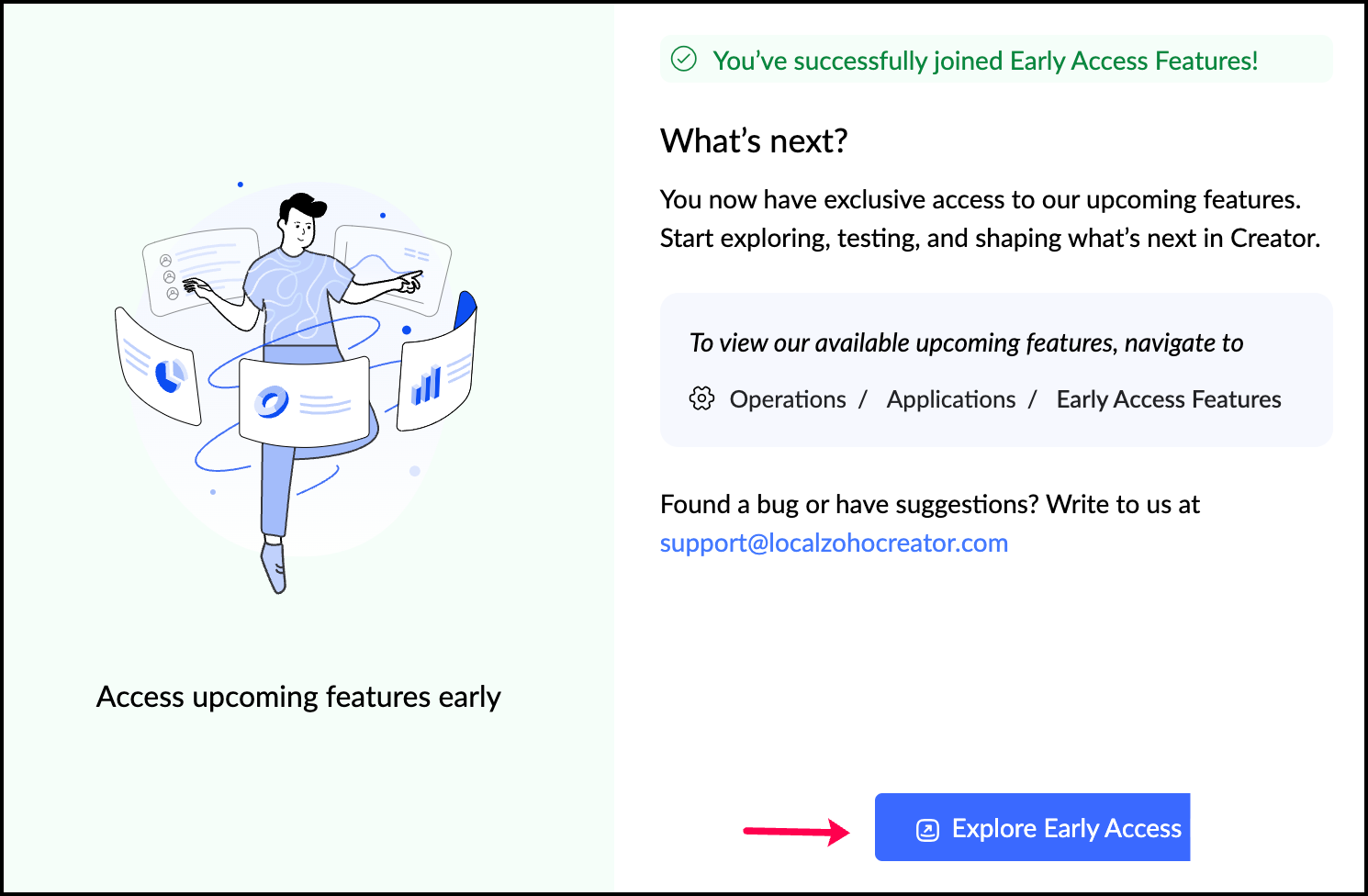
Task: Select Applications in the navigation path
Action: [951, 399]
